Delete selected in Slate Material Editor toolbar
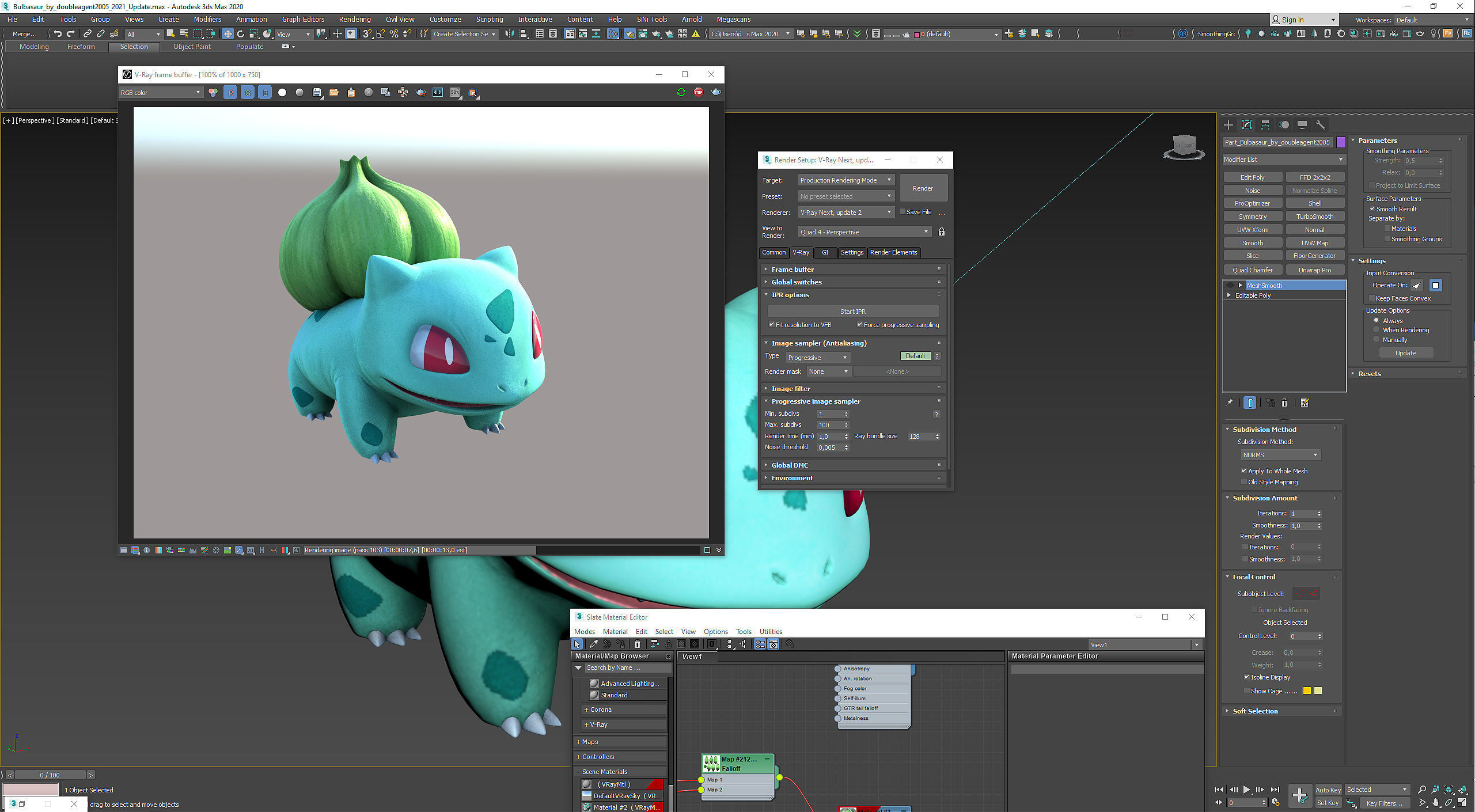This screenshot has width=1475, height=812. point(638,644)
